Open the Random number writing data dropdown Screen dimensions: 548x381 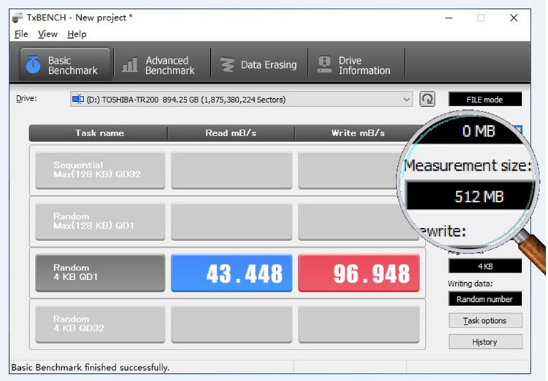coord(485,299)
